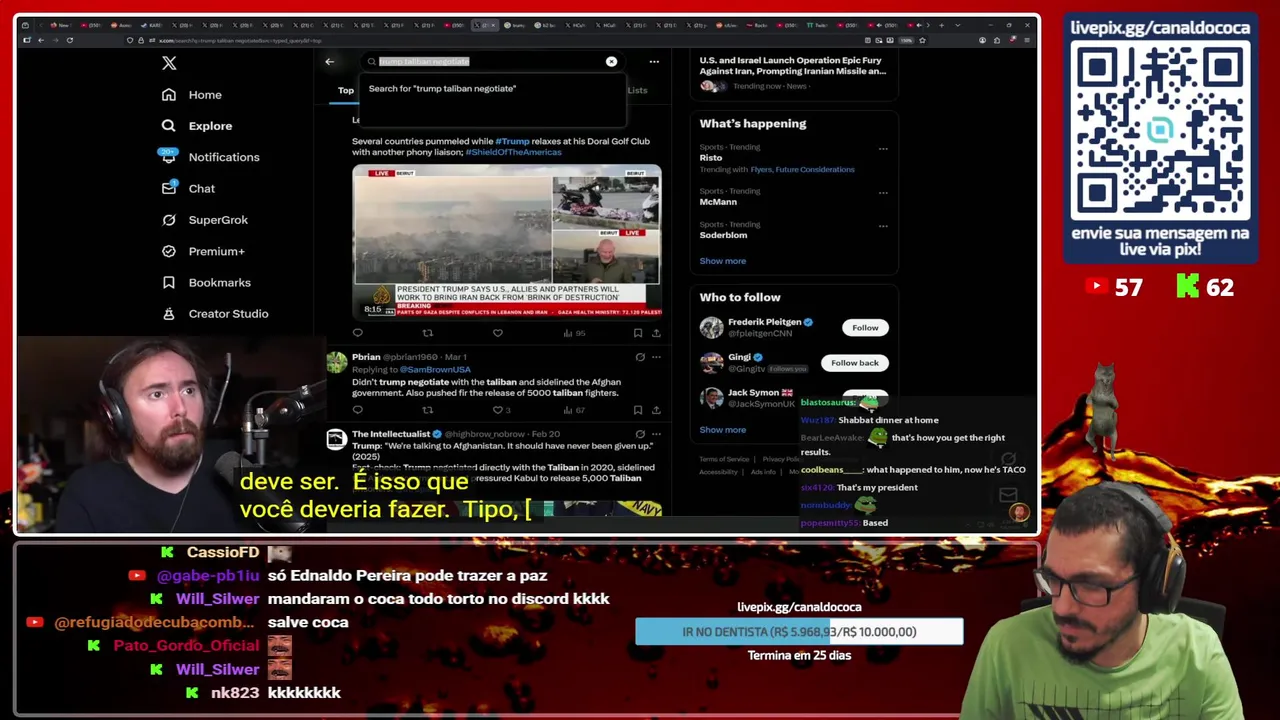Show more under What's happening
The height and width of the screenshot is (720, 1280).
tap(722, 261)
